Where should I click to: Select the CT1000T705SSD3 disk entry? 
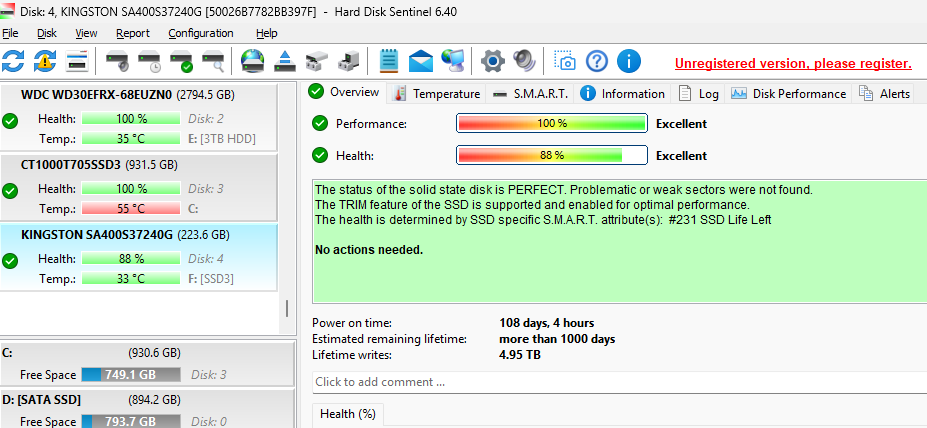click(138, 186)
